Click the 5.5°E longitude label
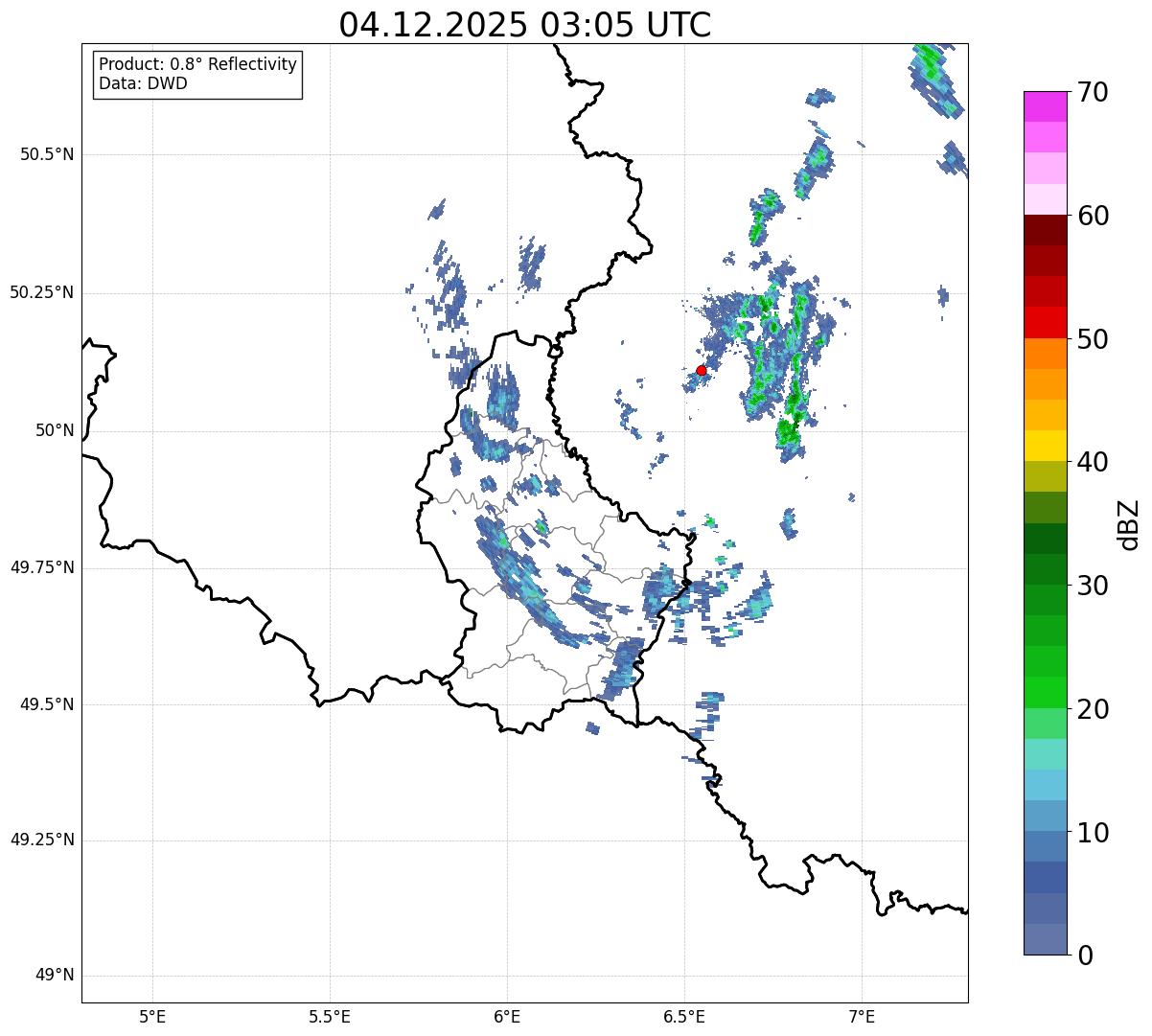The image size is (1152, 1036). (330, 1016)
